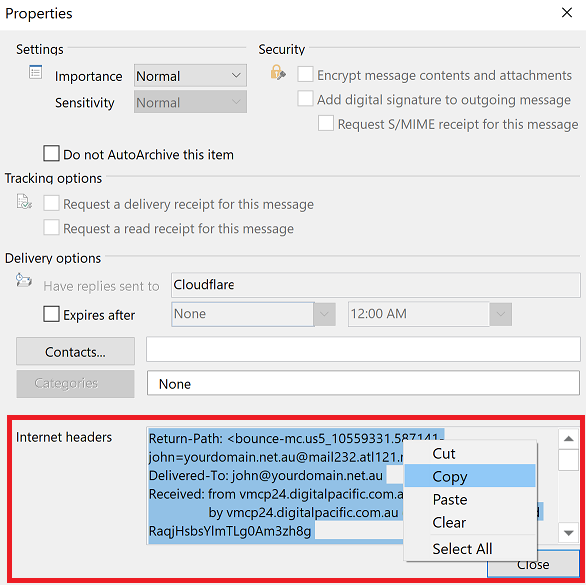Viewport: 588px width, 585px height.
Task: Choose Paste from the context menu
Action: click(470, 499)
